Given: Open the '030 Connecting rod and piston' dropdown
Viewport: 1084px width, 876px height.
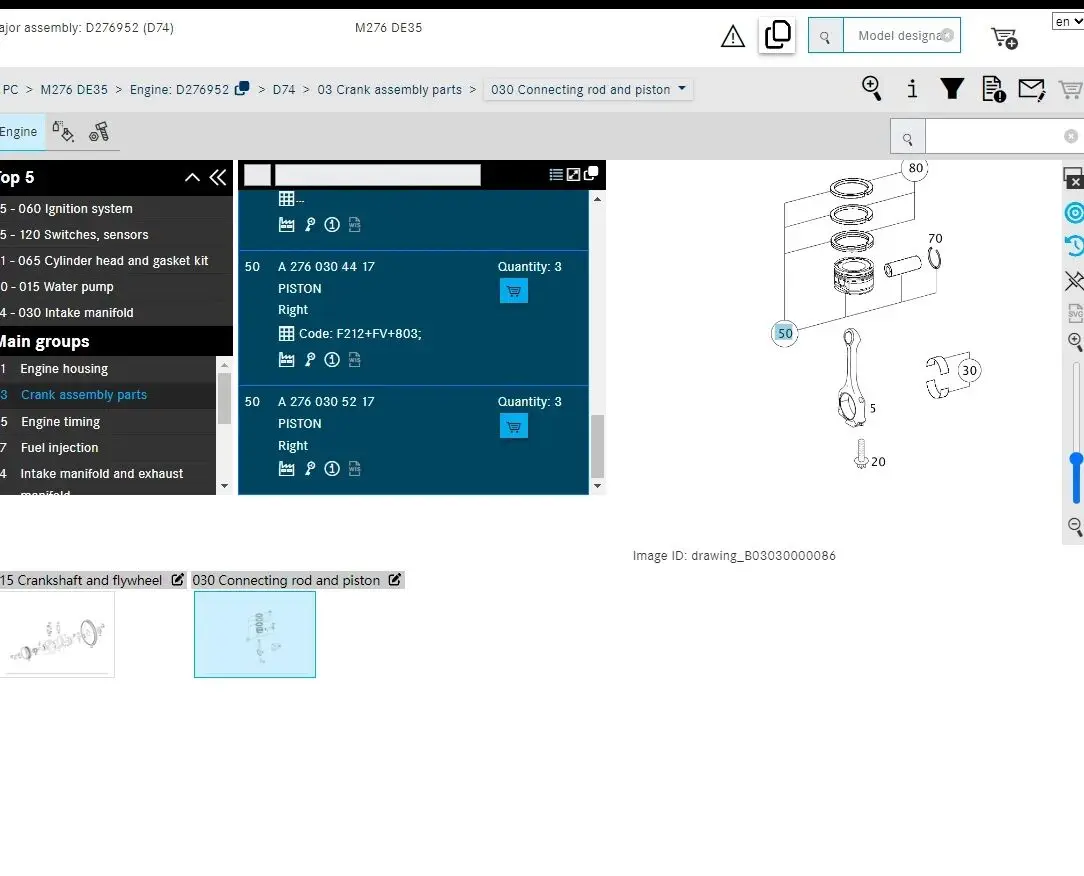Looking at the screenshot, I should (x=589, y=89).
